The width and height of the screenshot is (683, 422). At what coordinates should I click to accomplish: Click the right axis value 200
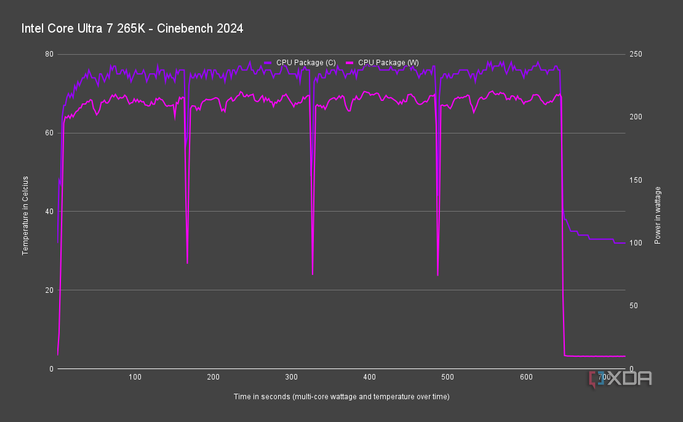pyautogui.click(x=636, y=117)
